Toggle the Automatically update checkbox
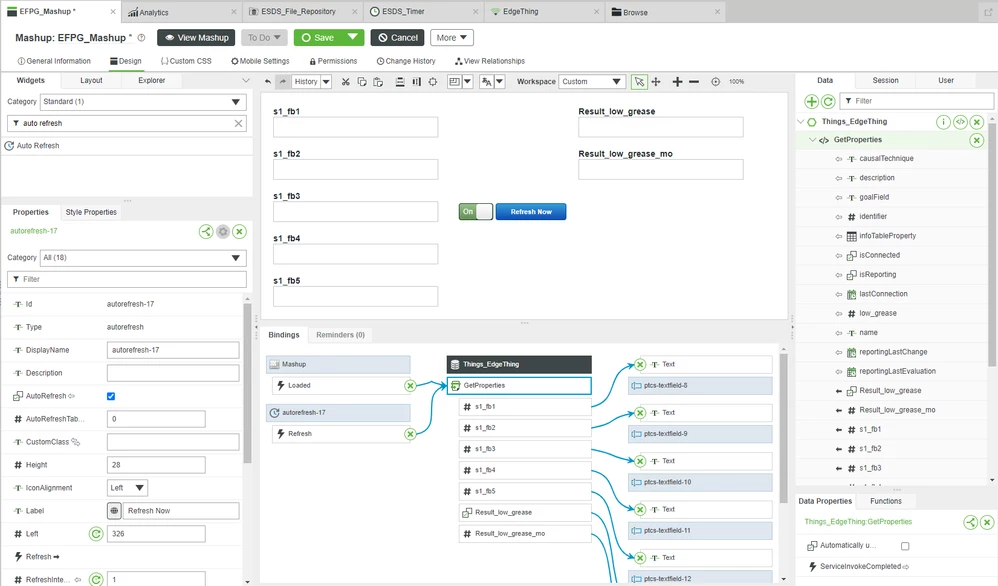 (905, 546)
